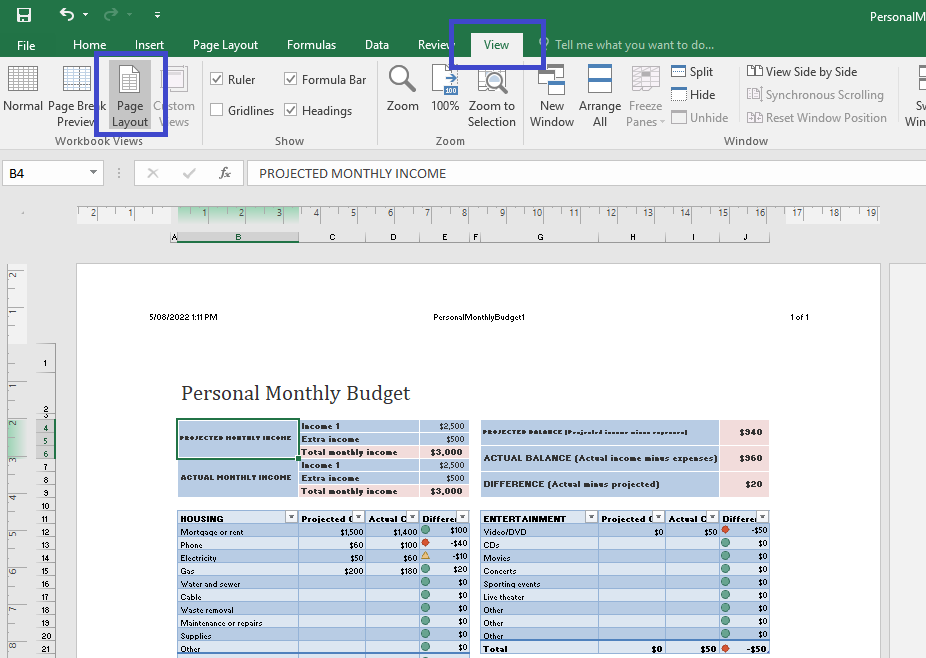The width and height of the screenshot is (926, 658).
Task: Select the $960 actual balance cell
Action: (x=744, y=458)
